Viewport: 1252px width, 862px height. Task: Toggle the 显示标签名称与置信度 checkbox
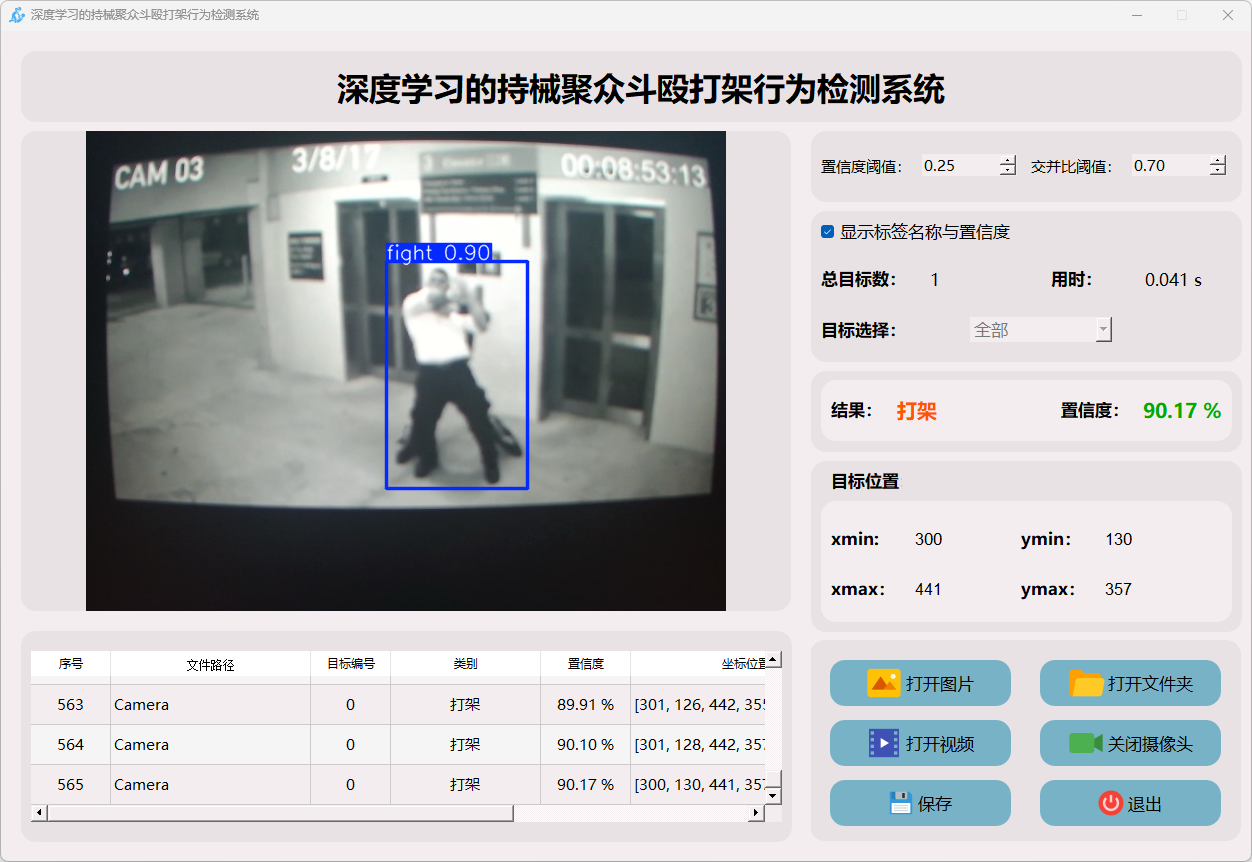tap(827, 232)
